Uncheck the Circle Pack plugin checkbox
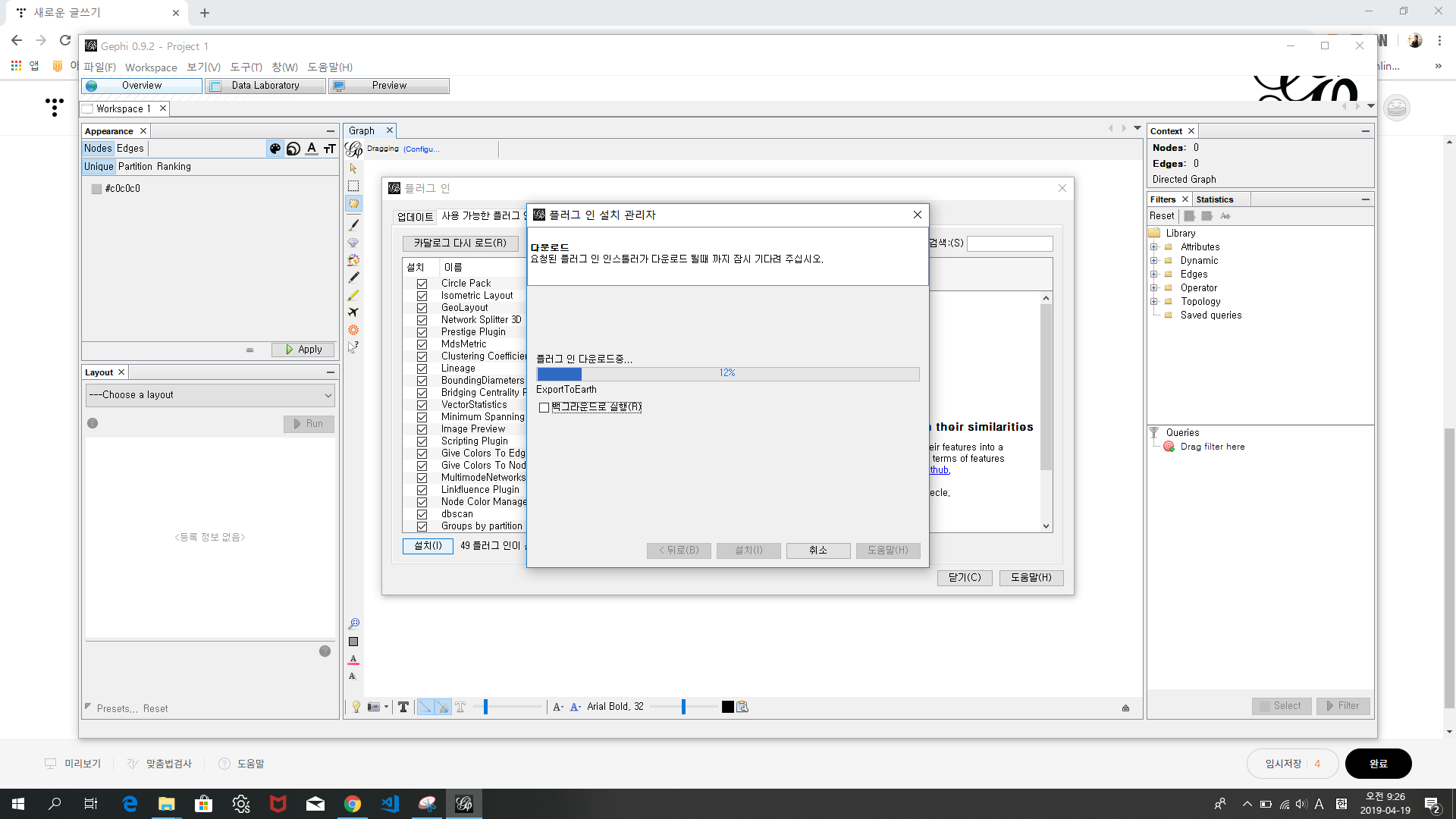 (422, 284)
